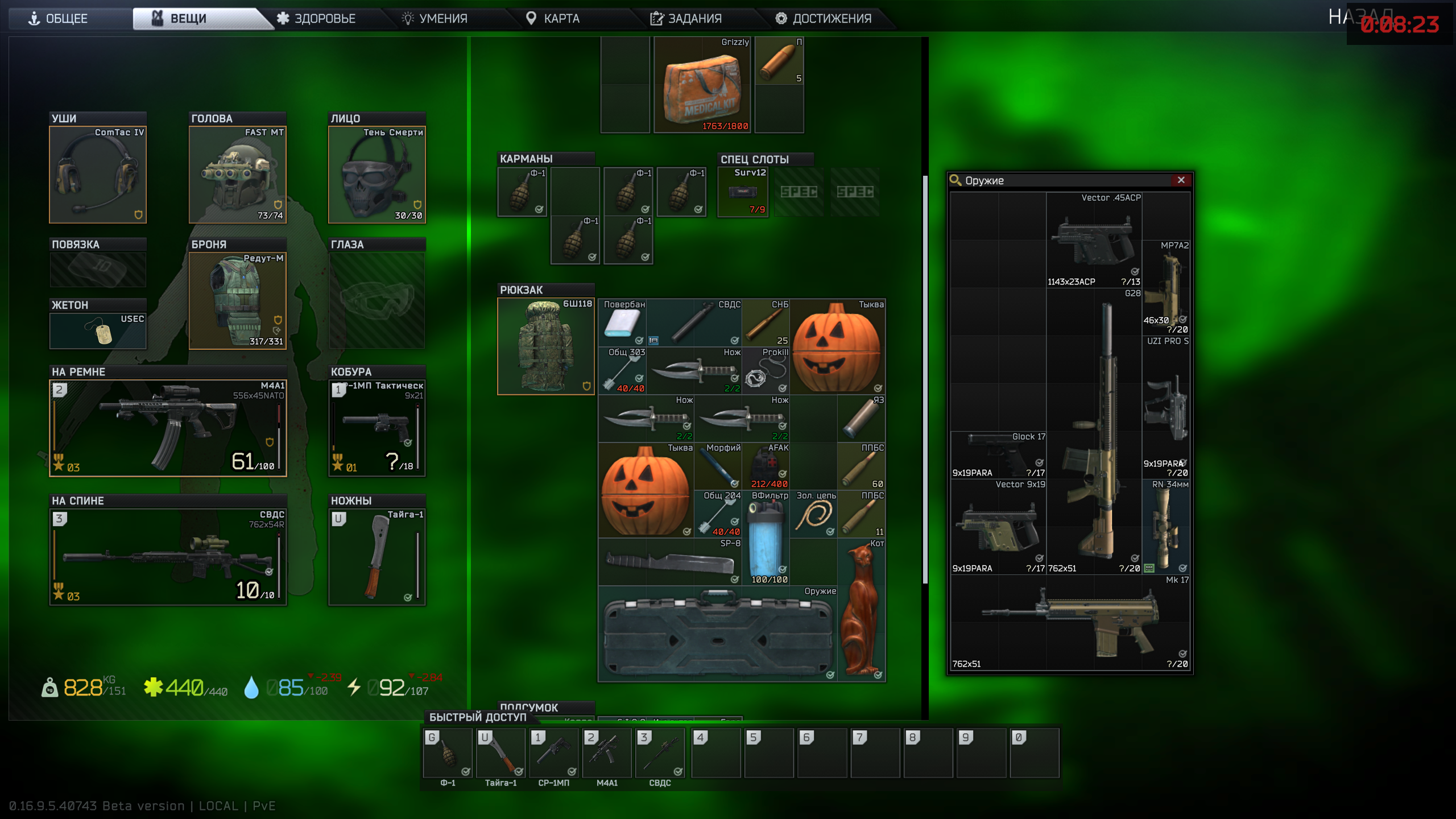This screenshot has height=819, width=1456.
Task: Select the Surv12 kit in special slots
Action: 743,192
